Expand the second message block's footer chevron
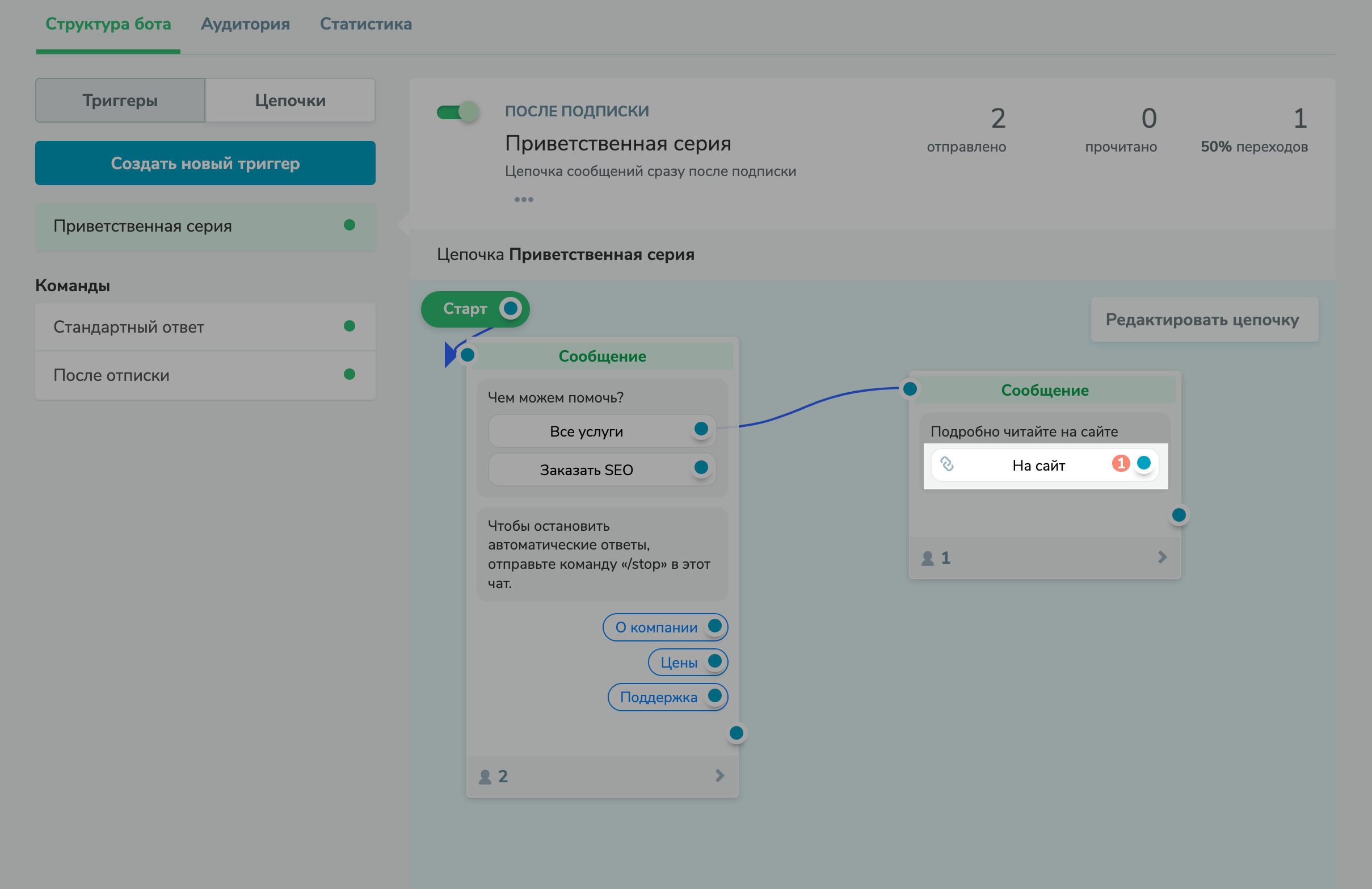The height and width of the screenshot is (889, 1372). pyautogui.click(x=1162, y=557)
